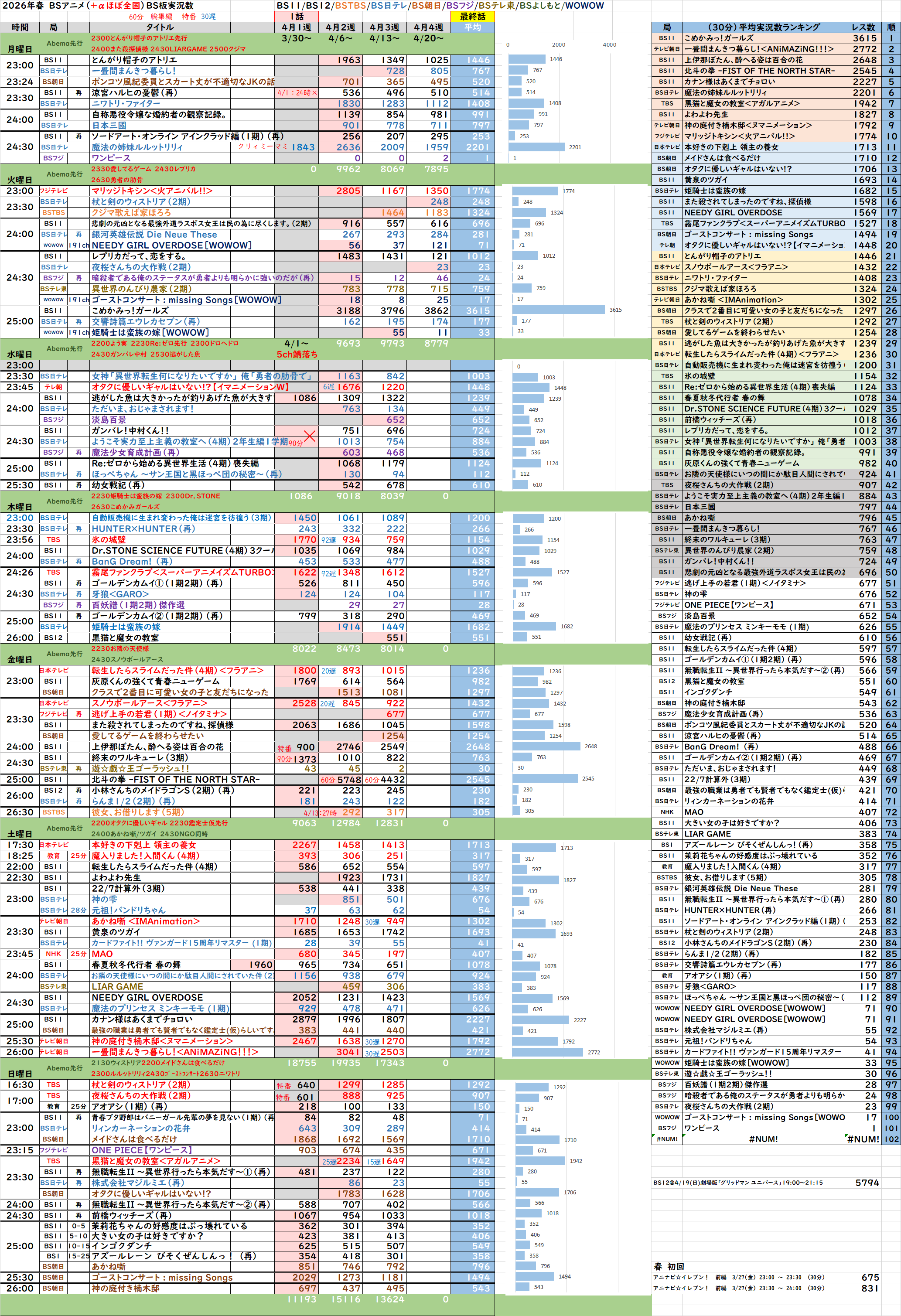Image resolution: width=901 pixels, height=1316 pixels.
Task: Click the 平均 column header cell
Action: 472,27
